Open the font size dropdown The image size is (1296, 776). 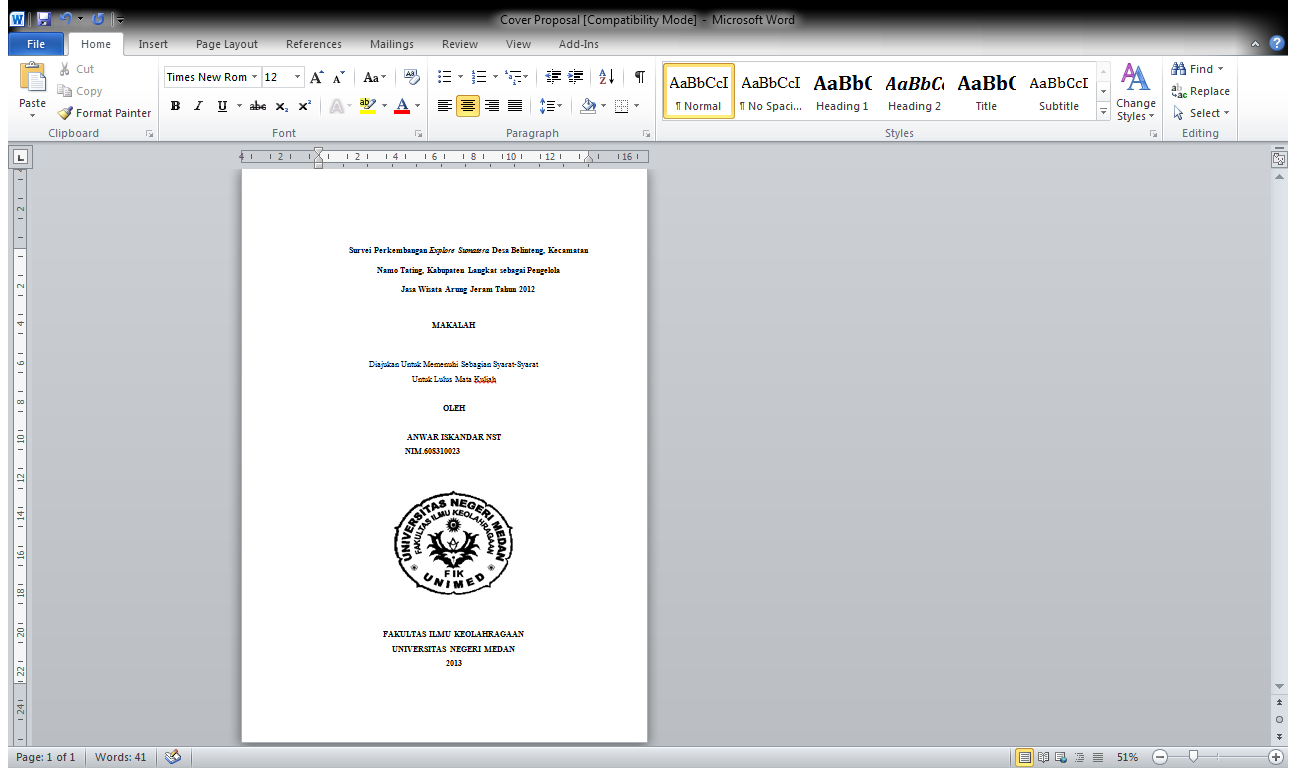[x=297, y=77]
